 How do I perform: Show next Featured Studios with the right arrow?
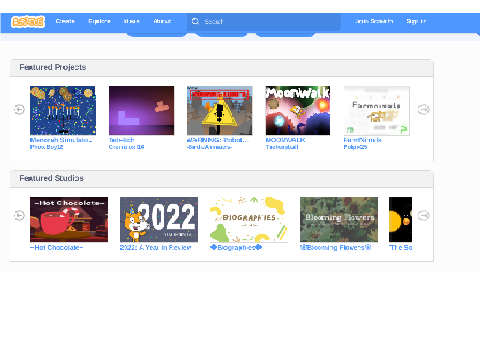coord(423,215)
